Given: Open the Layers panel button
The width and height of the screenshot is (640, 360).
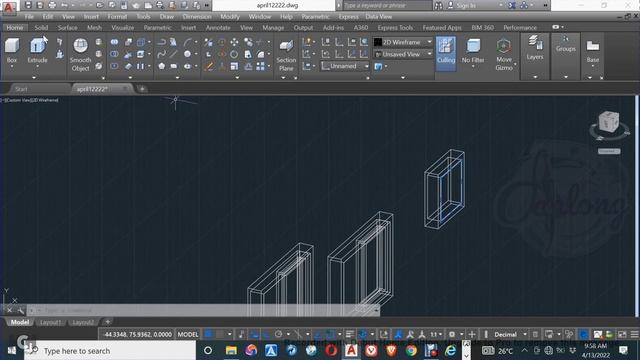Looking at the screenshot, I should pos(535,48).
